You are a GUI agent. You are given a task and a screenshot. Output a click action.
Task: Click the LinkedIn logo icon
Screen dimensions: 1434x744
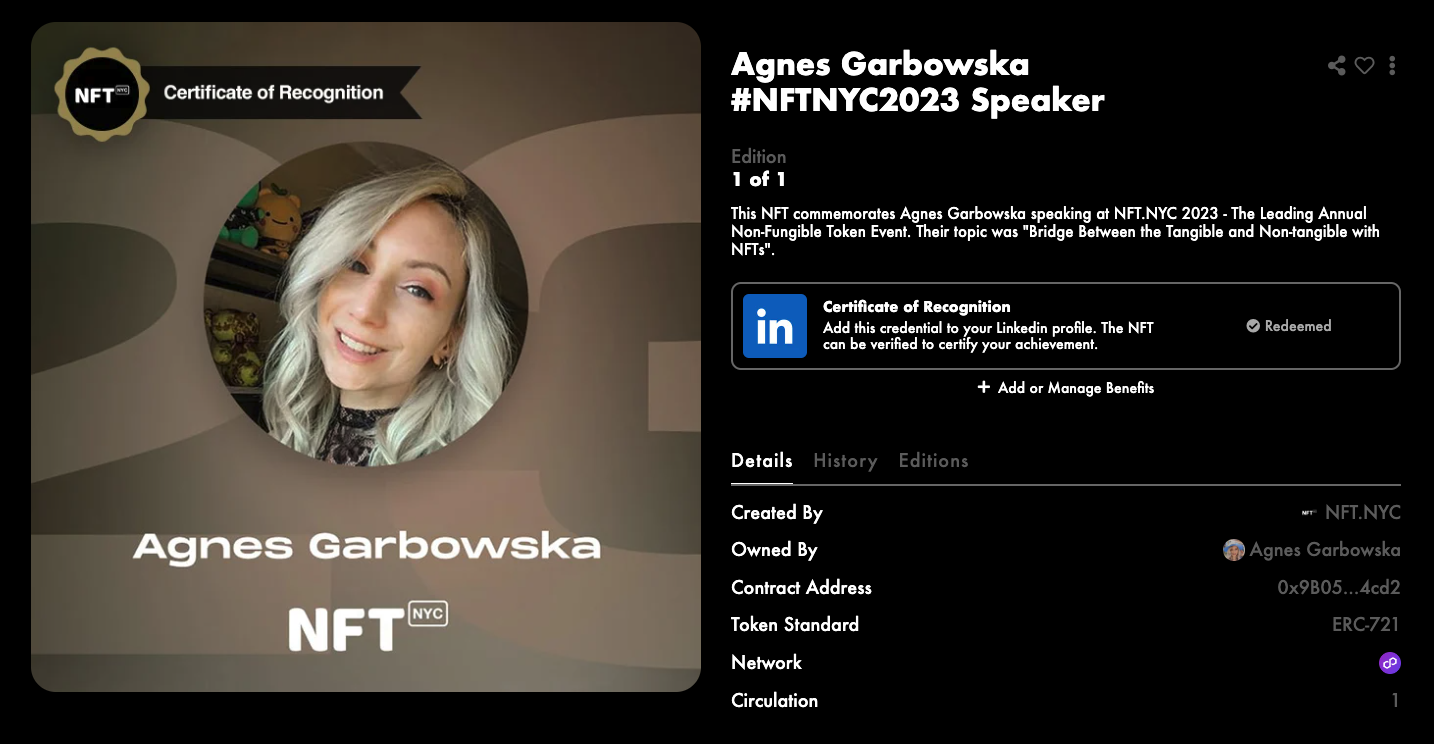[775, 326]
